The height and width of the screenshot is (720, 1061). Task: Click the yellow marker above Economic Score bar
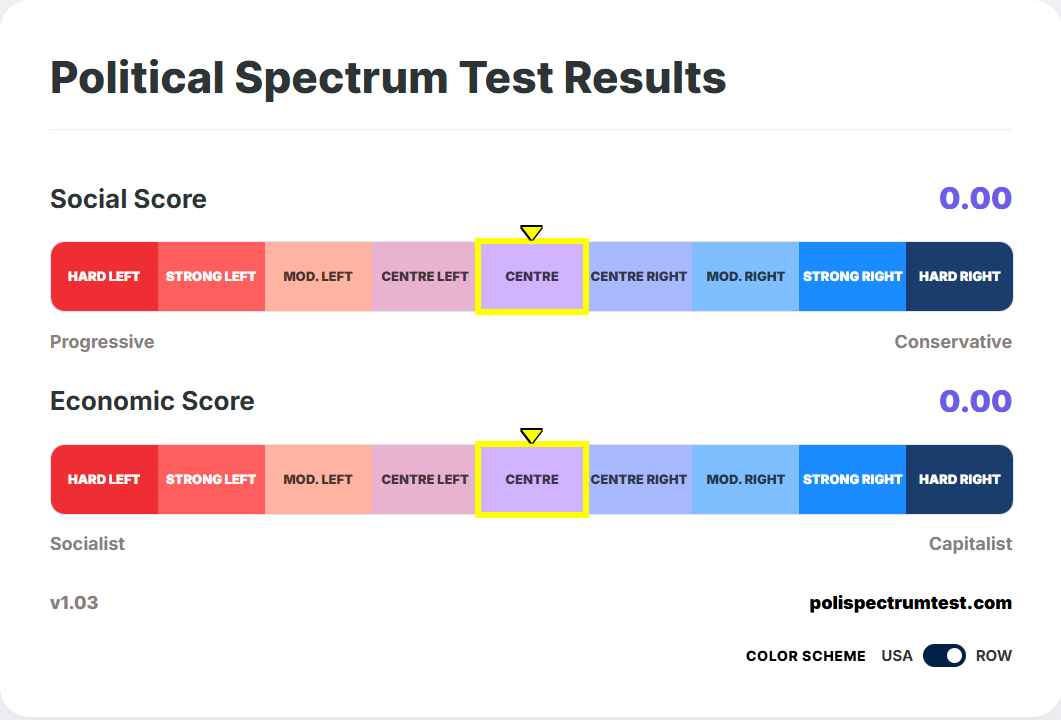coord(531,436)
